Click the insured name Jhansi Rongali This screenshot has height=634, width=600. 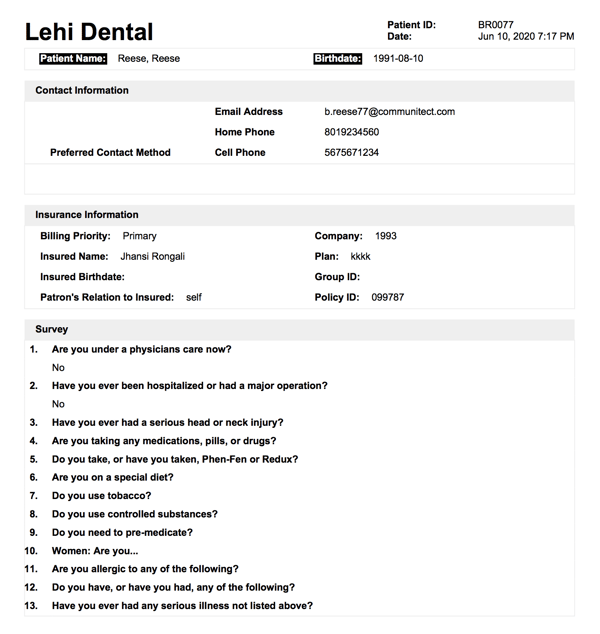pos(152,257)
